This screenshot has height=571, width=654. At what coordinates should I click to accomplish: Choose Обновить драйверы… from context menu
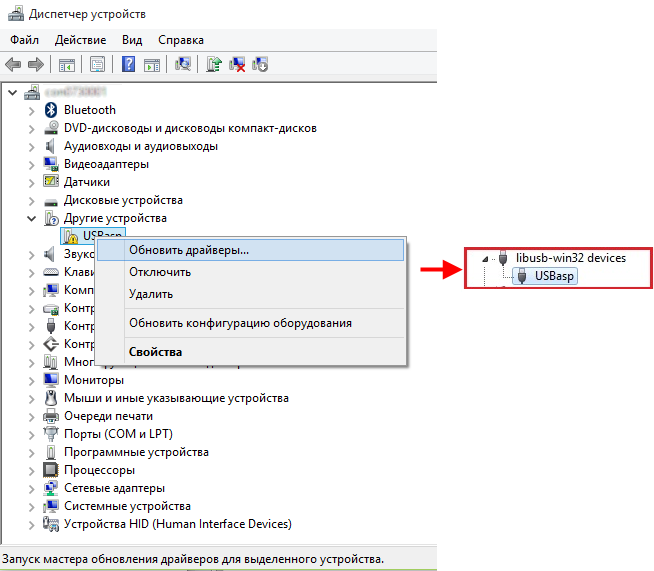click(250, 250)
